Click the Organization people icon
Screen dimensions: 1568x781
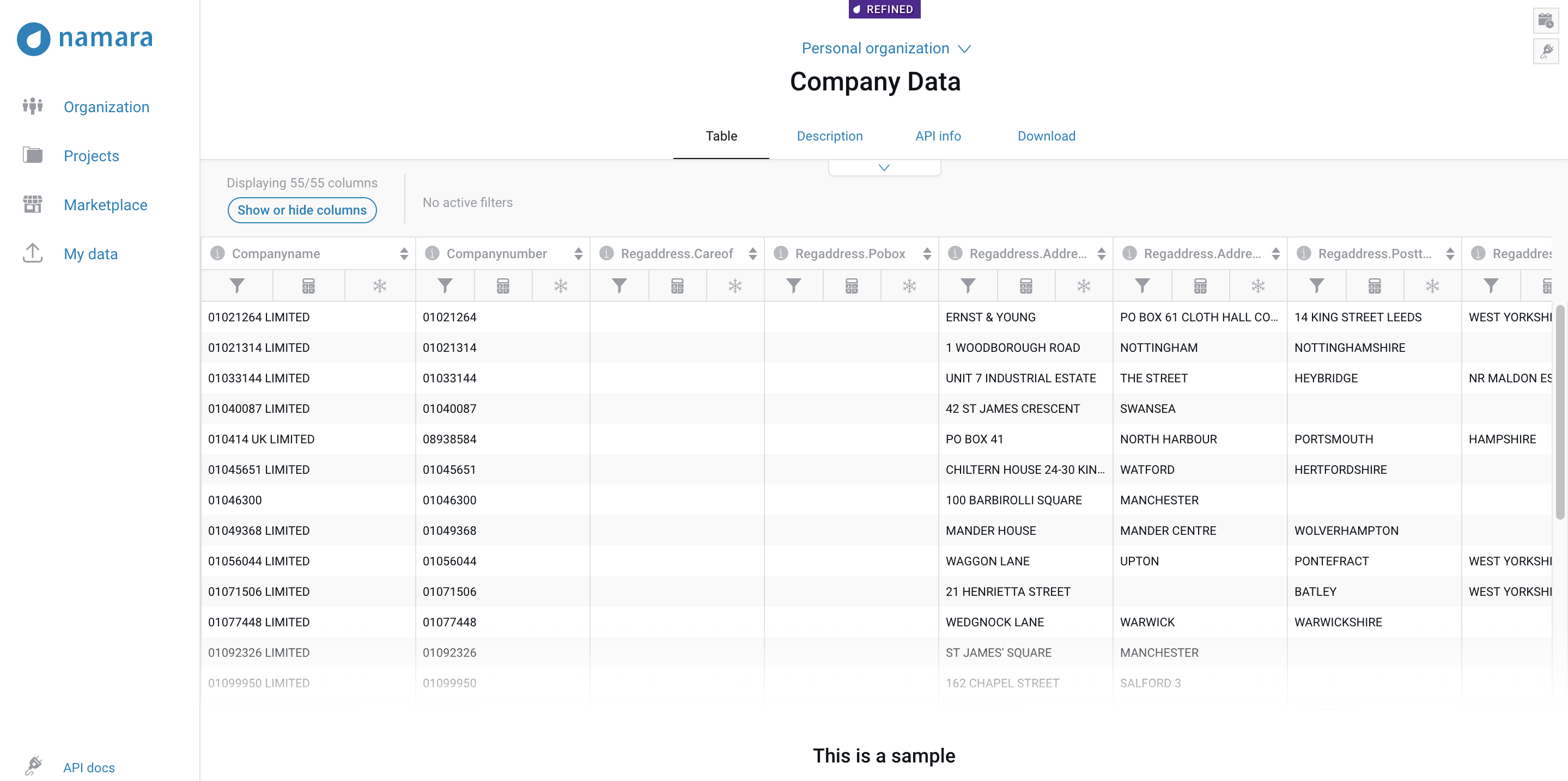[x=33, y=106]
